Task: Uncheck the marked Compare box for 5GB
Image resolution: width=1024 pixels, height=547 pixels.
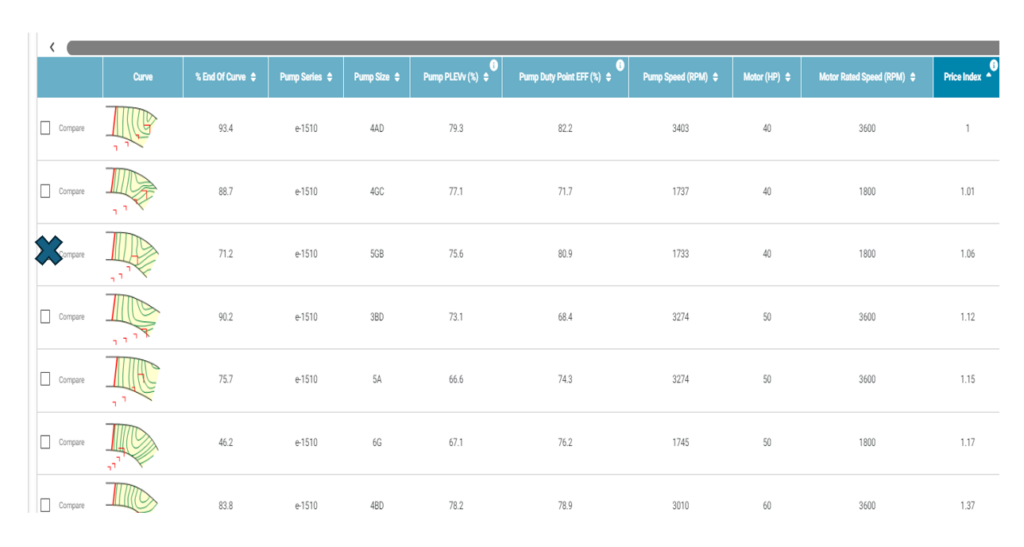Action: [47, 253]
